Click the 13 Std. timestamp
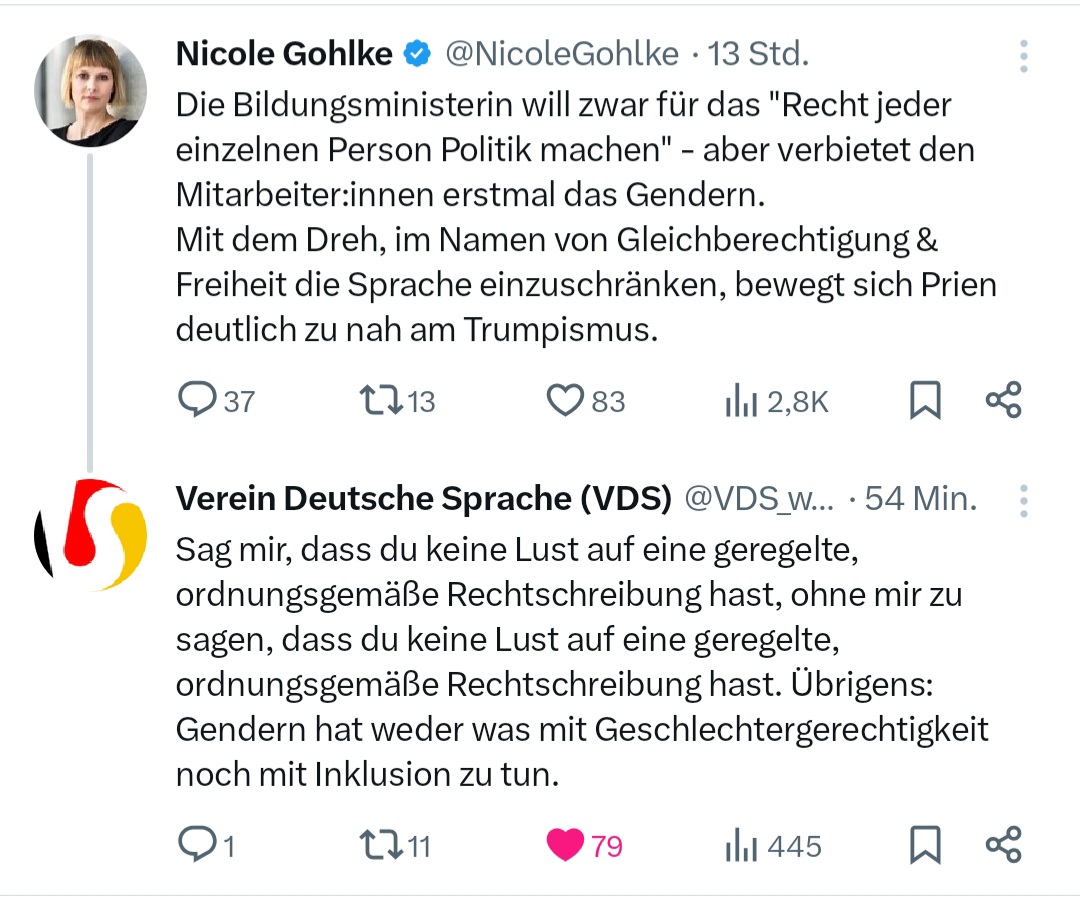Viewport: 1080px width, 904px height. (758, 54)
